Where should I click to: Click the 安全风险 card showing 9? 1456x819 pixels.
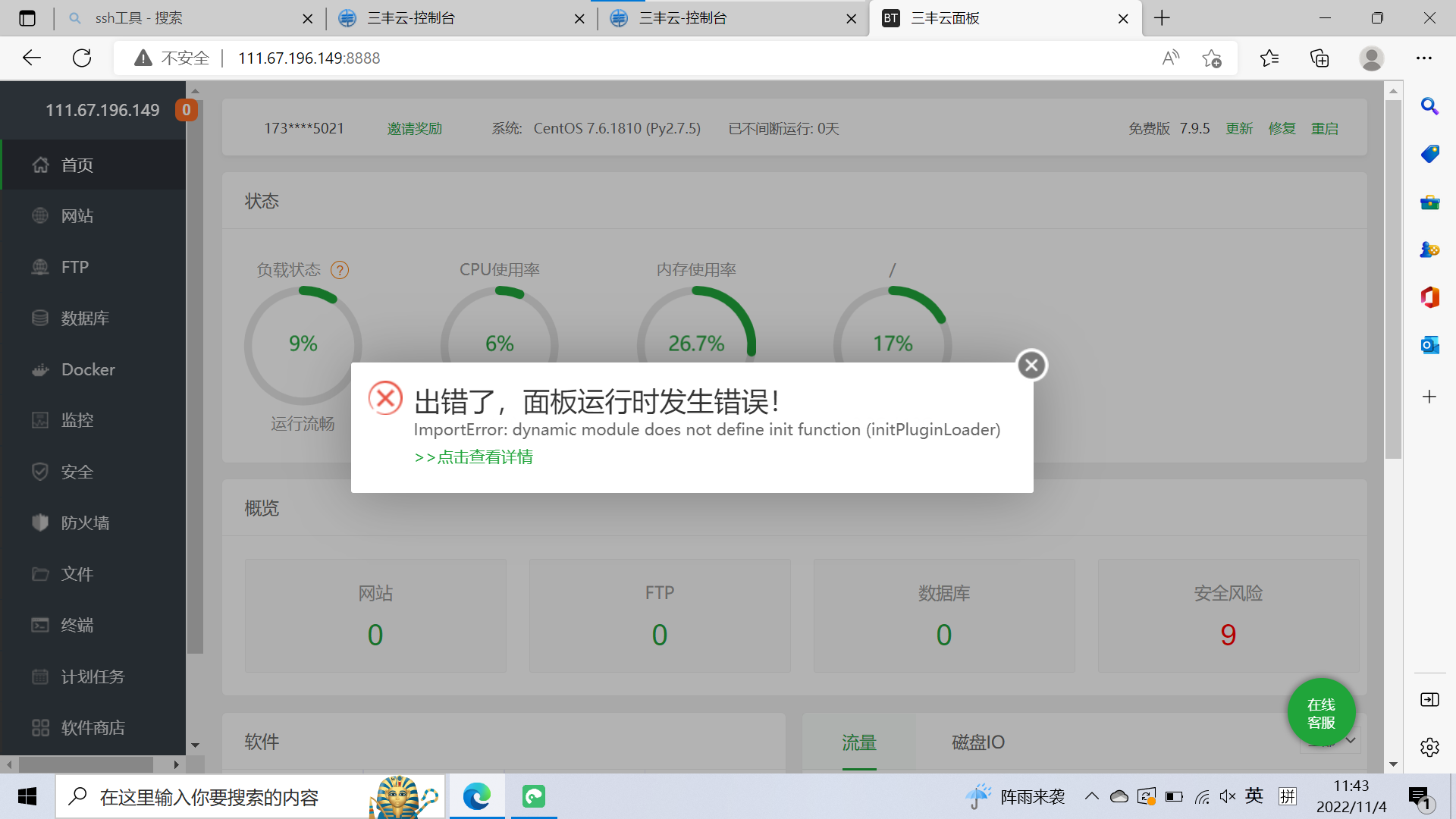pyautogui.click(x=1228, y=616)
